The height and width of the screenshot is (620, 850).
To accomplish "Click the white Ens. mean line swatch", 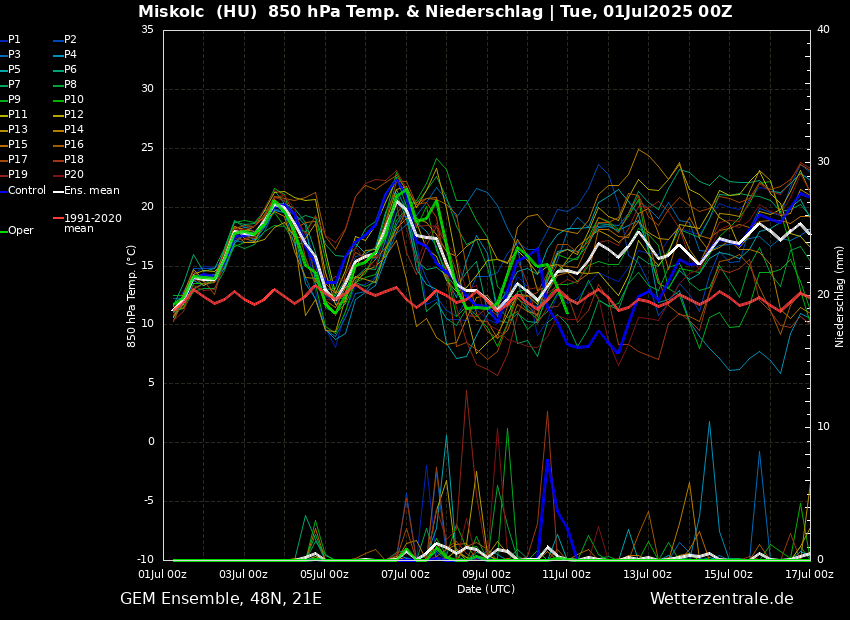I will click(58, 191).
